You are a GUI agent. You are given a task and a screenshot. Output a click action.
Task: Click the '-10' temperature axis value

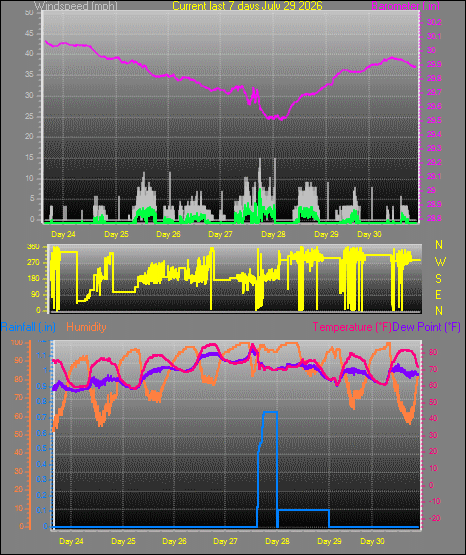[434, 501]
